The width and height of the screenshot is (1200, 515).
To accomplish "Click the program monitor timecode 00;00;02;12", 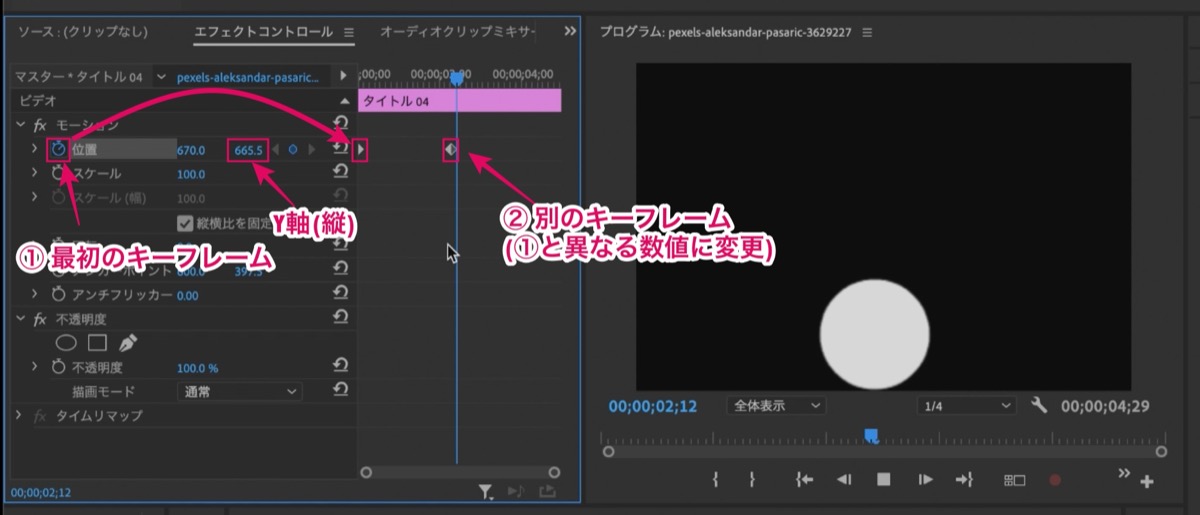I will [652, 406].
